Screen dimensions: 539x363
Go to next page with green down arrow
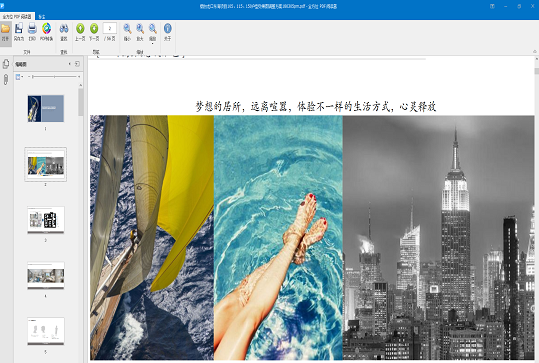(x=94, y=32)
